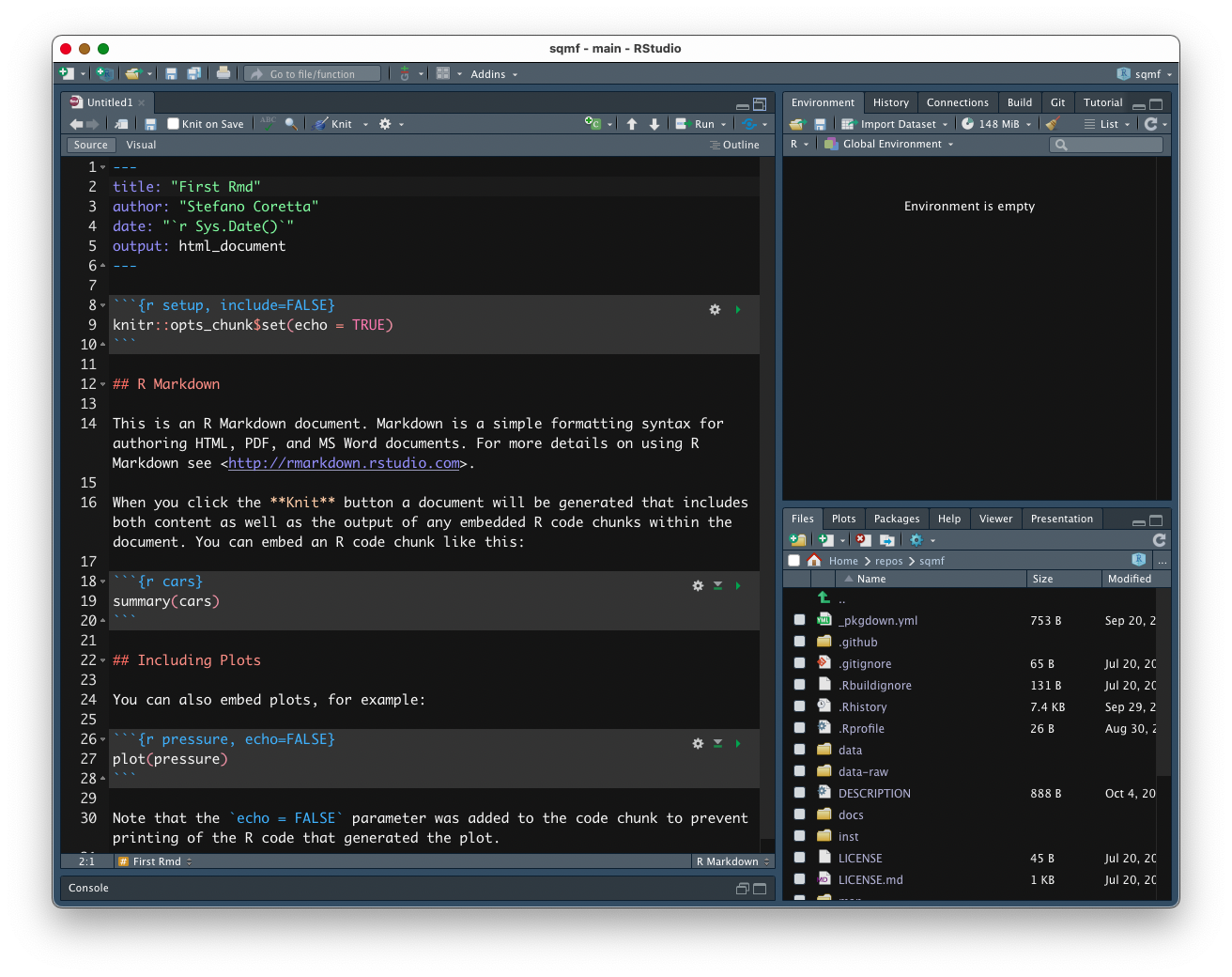Switch to the History tab
This screenshot has height=977, width=1232.
(891, 102)
